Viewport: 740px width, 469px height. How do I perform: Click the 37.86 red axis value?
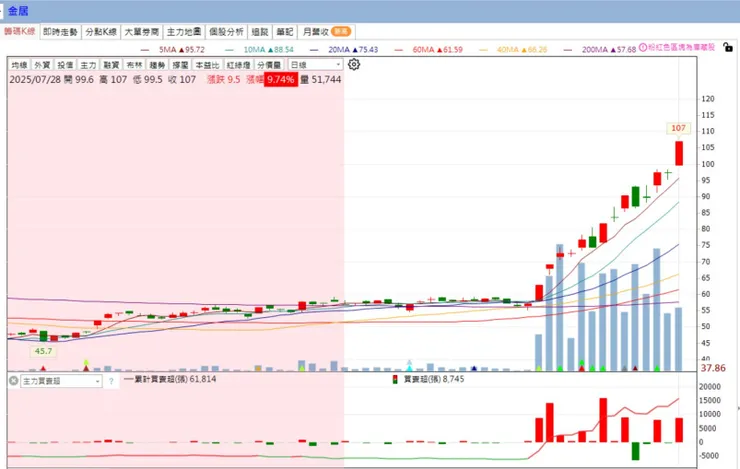tap(713, 368)
